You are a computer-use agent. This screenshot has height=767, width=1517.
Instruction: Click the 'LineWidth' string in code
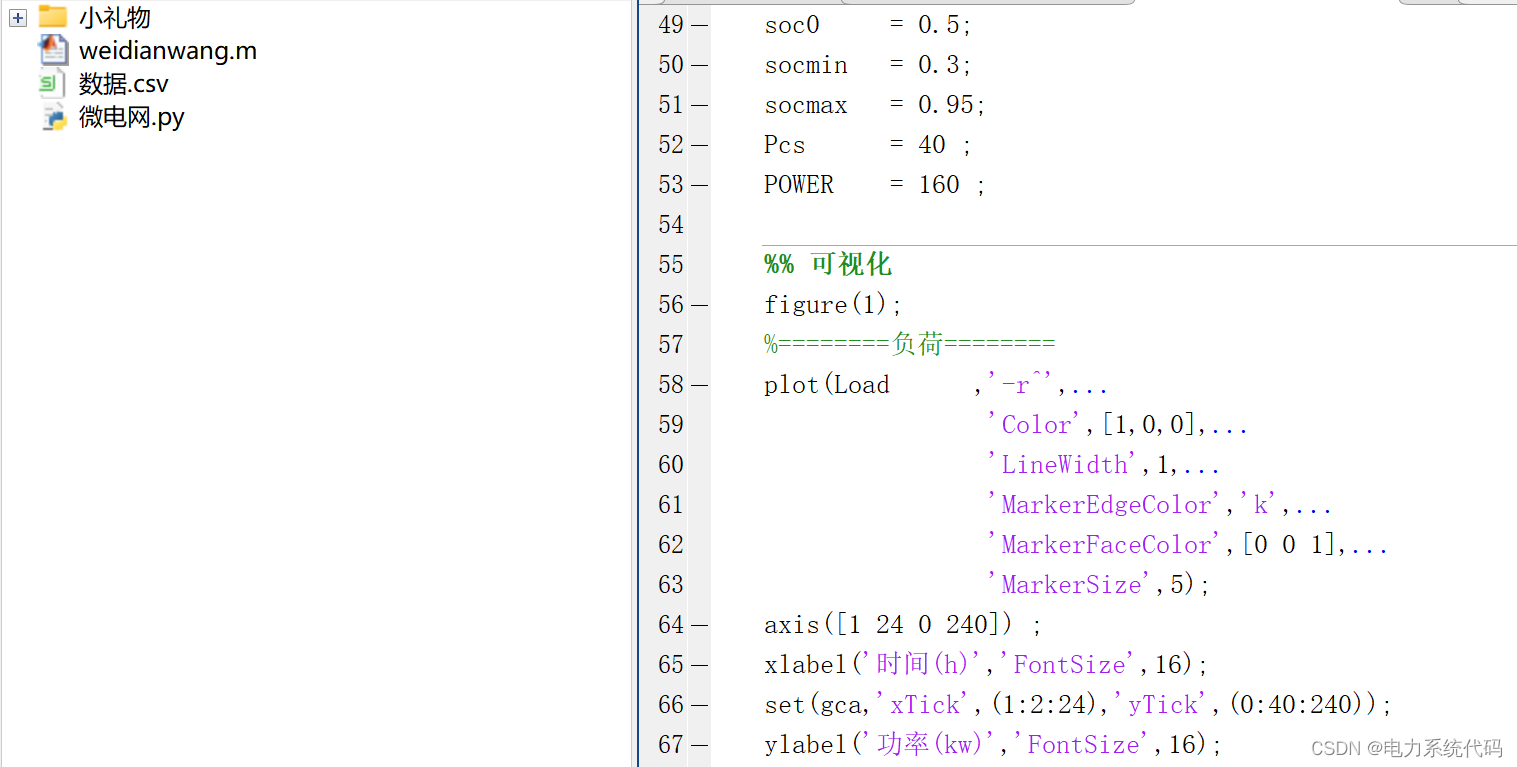point(1063,465)
